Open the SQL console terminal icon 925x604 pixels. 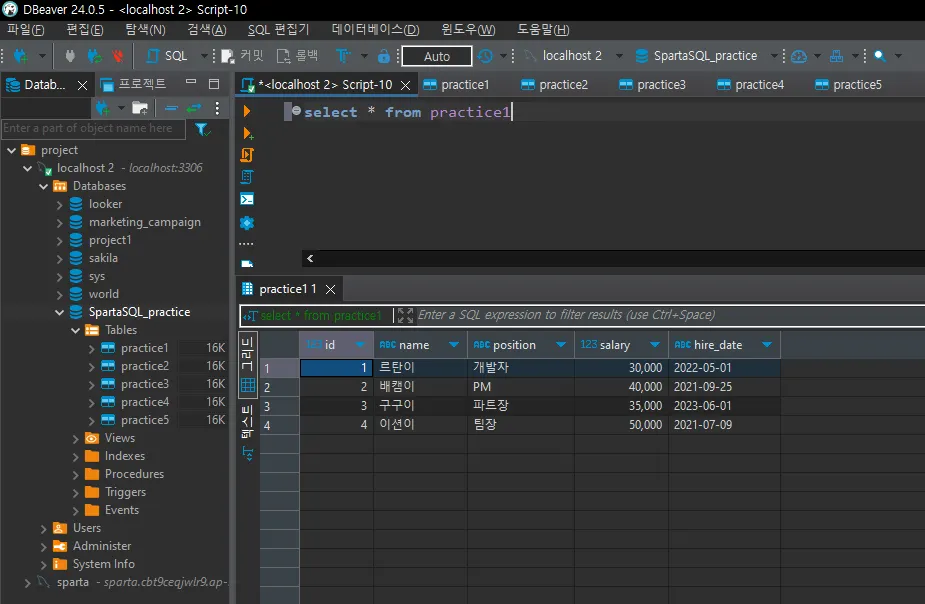[x=247, y=199]
